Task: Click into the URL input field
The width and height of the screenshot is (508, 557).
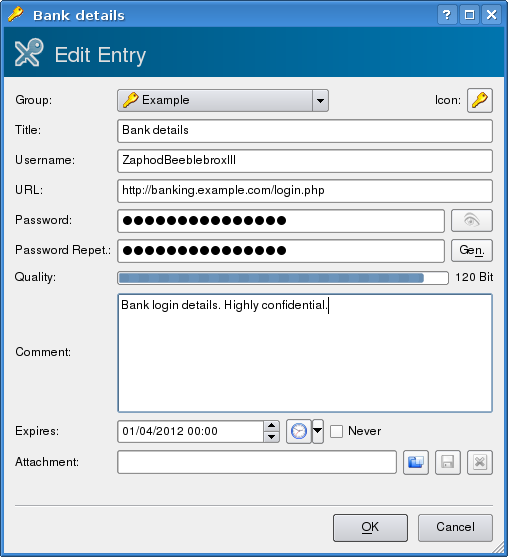Action: click(x=305, y=191)
